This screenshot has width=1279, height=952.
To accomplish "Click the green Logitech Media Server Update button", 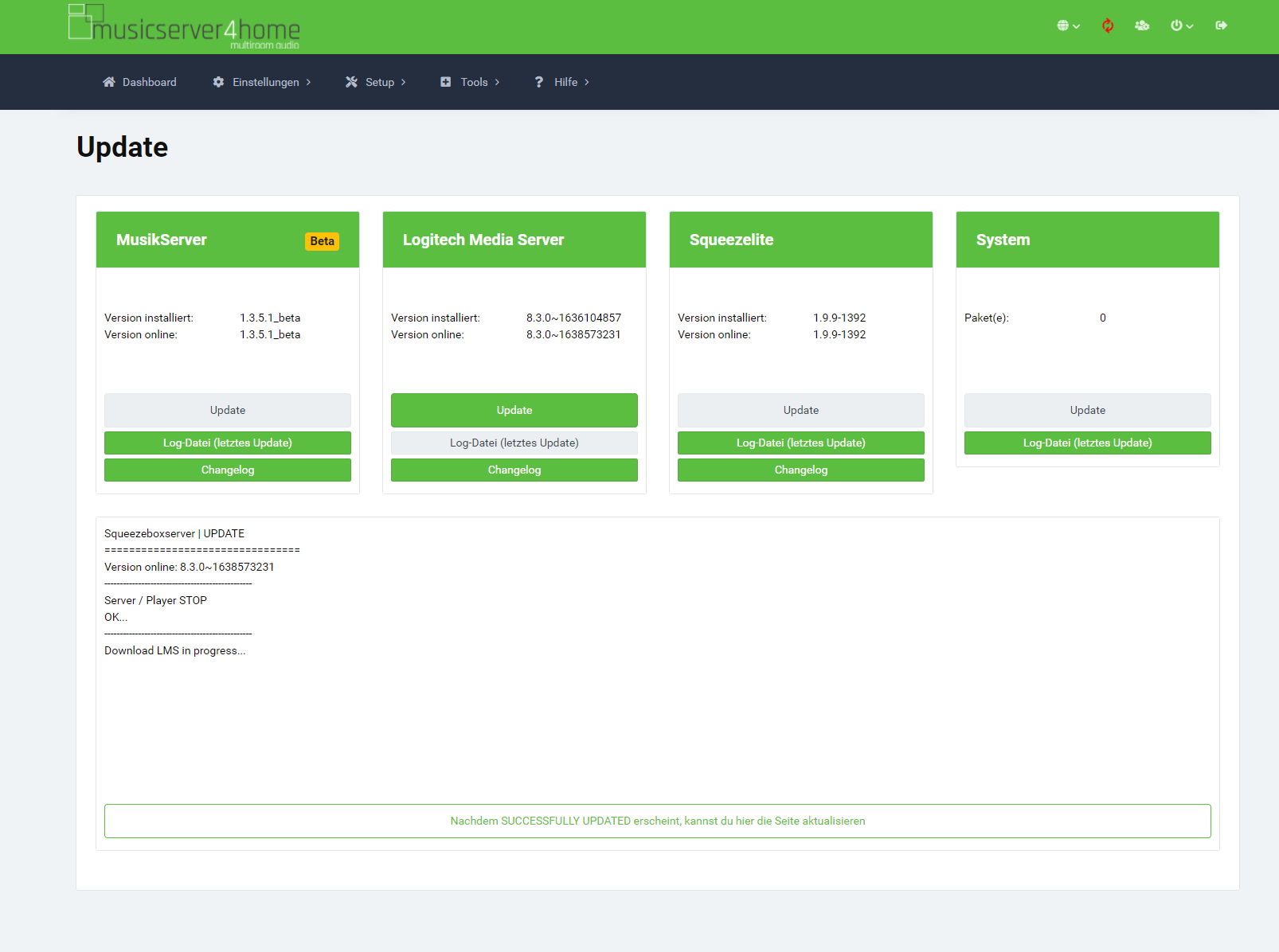I will (x=514, y=410).
